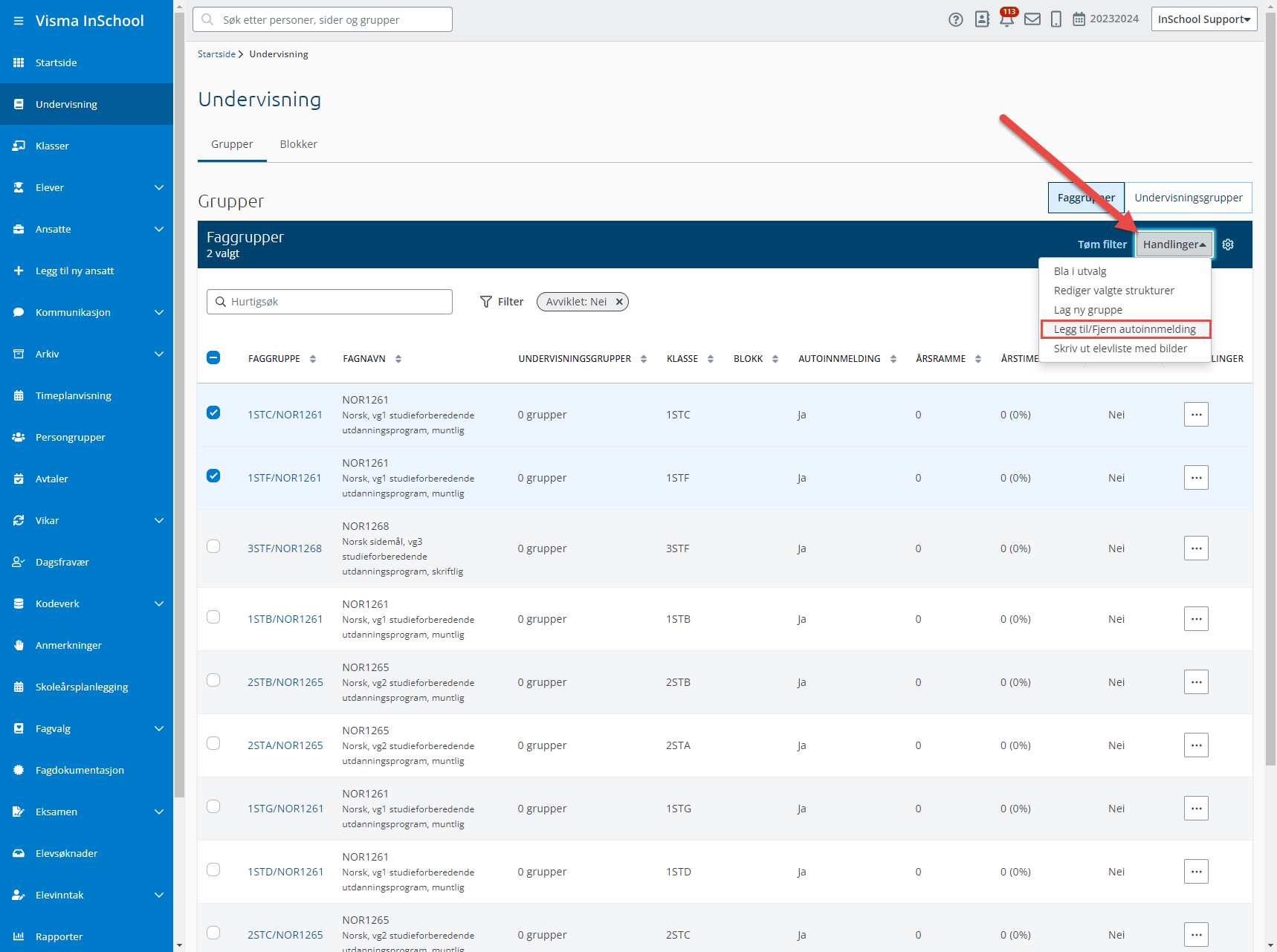Remove the Avviklet: Nei filter chip

619,302
